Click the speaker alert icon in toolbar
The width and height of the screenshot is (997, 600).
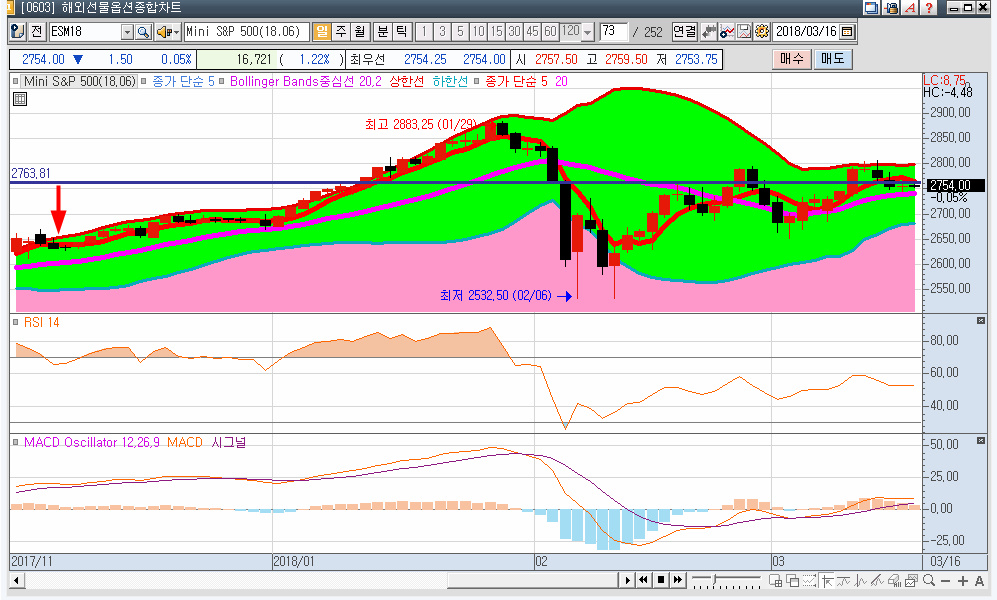tap(165, 32)
